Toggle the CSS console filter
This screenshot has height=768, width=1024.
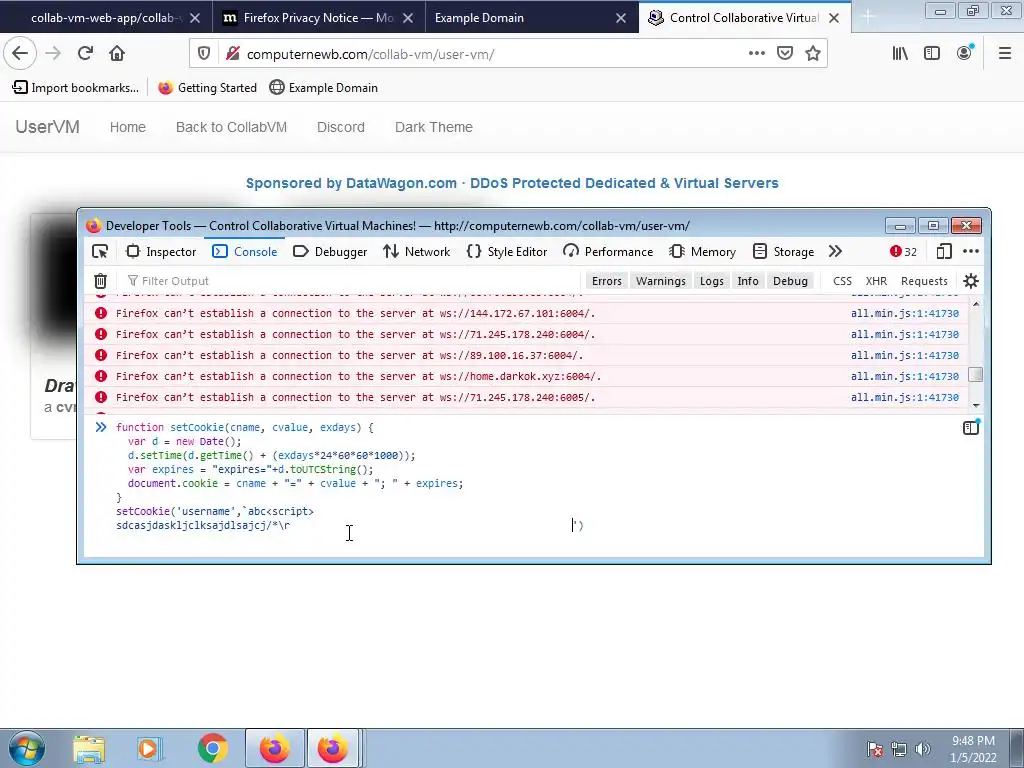coord(842,281)
